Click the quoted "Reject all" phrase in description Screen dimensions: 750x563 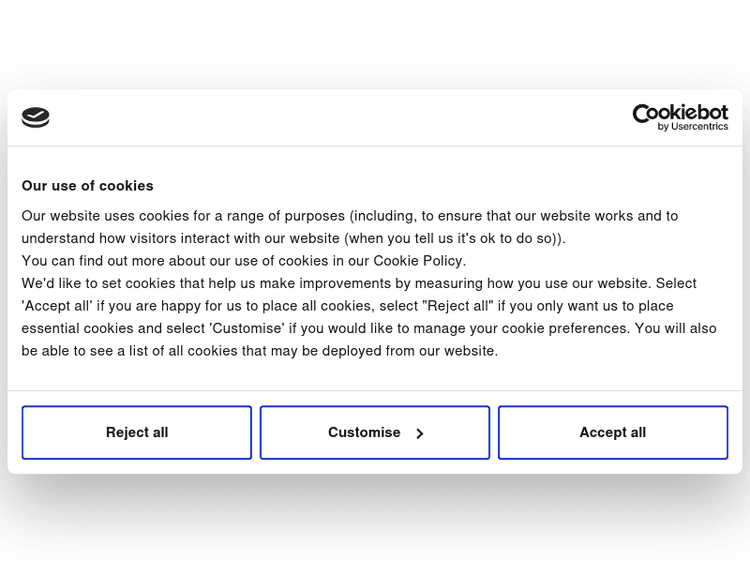pos(460,306)
